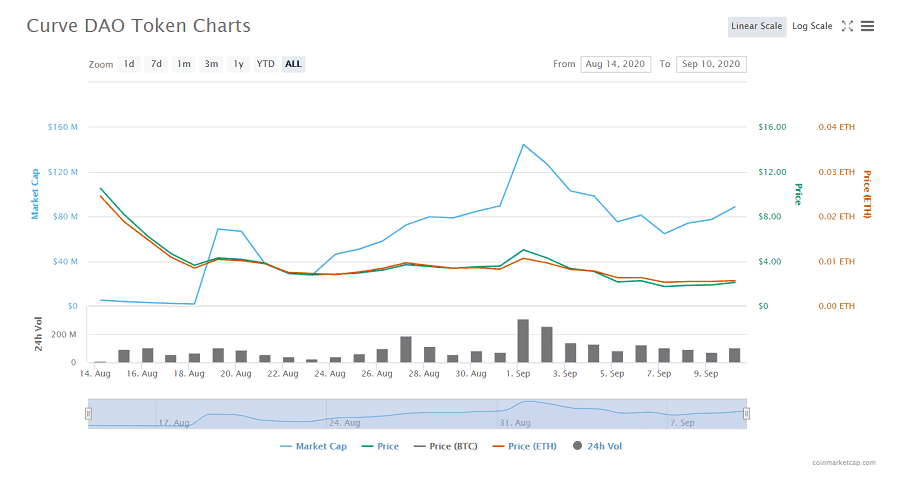The height and width of the screenshot is (485, 900).
Task: Click the tallest volume bar on 1. Sep
Action: (523, 341)
